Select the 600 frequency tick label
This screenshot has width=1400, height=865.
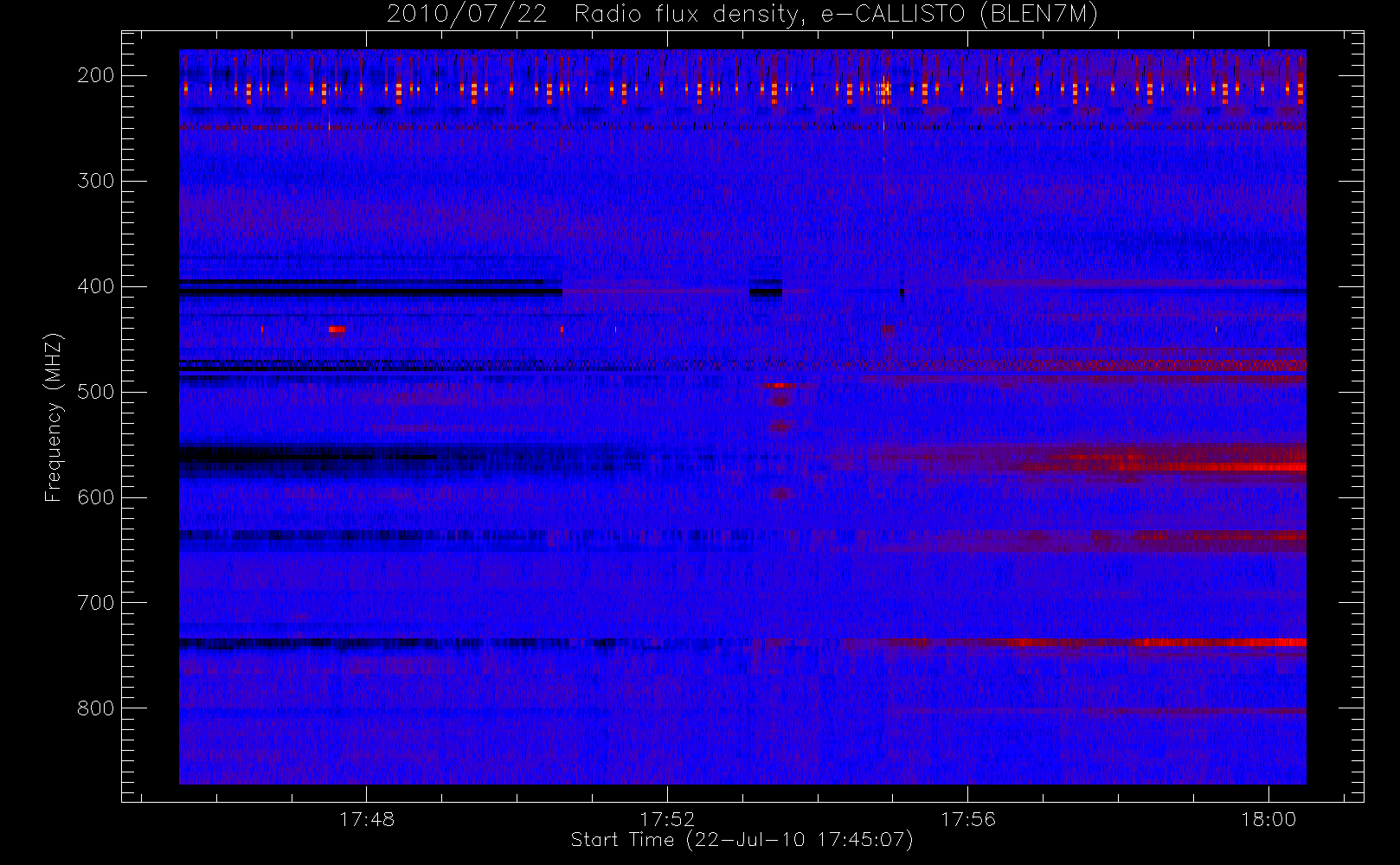coord(96,497)
